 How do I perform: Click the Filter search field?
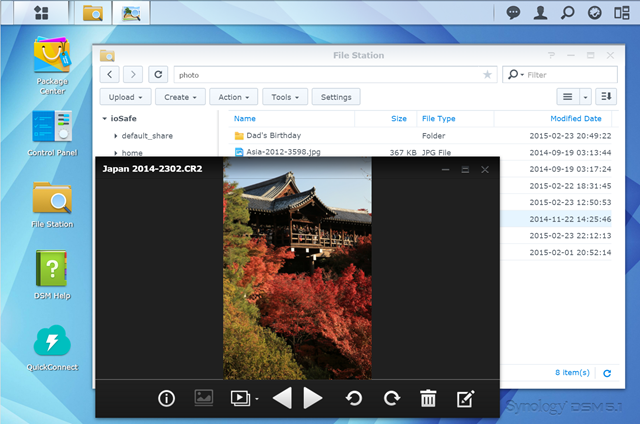pyautogui.click(x=560, y=74)
